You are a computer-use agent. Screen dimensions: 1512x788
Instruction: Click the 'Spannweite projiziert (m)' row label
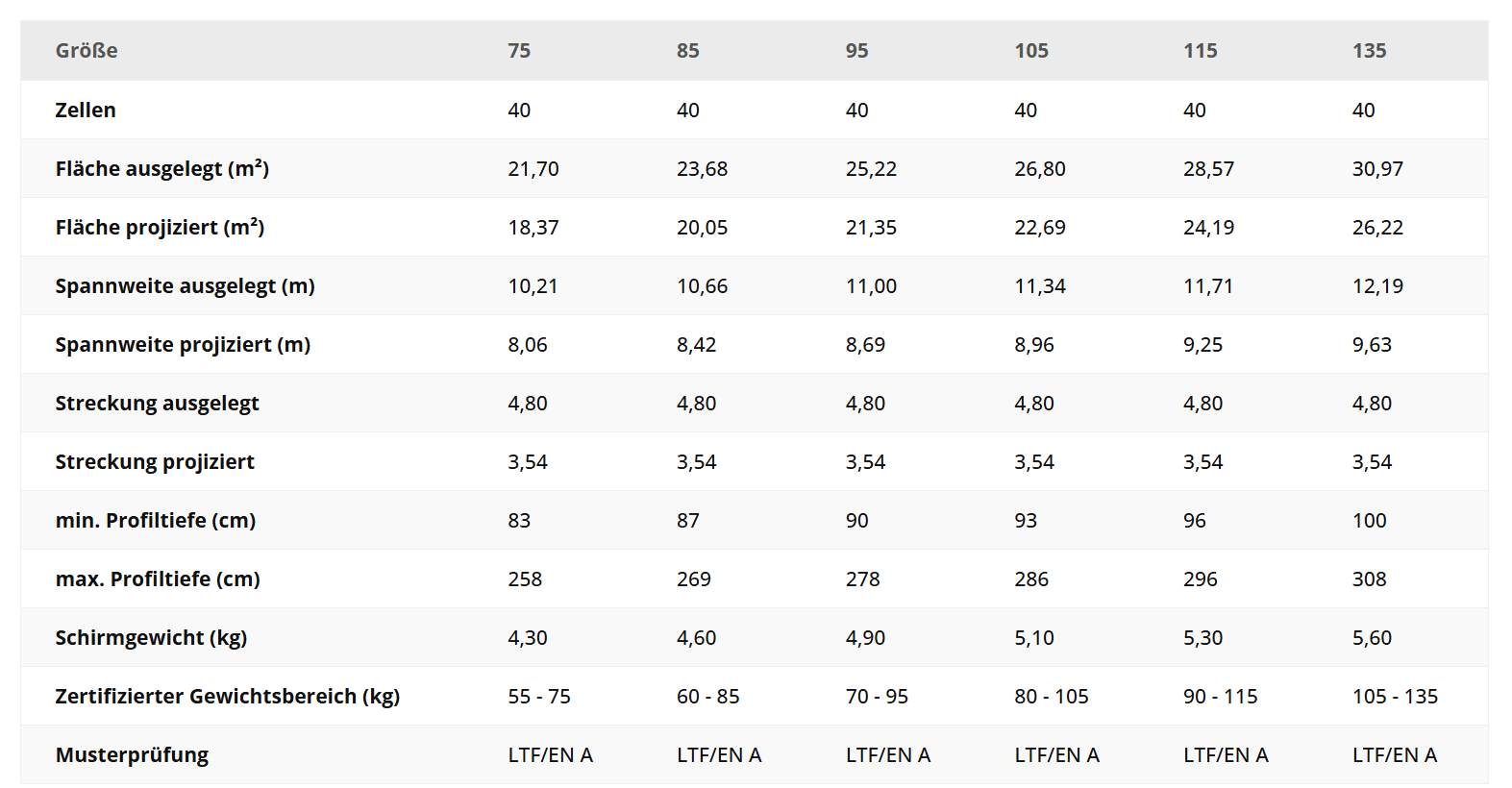(x=183, y=345)
